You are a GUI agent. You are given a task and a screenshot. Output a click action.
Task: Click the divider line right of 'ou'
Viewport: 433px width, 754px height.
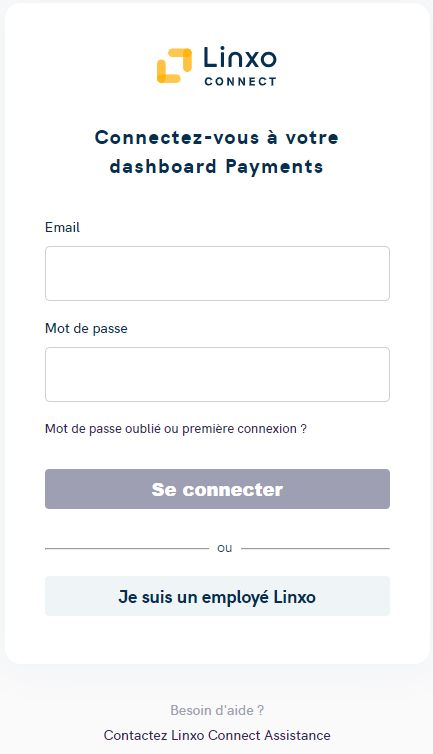tap(315, 548)
